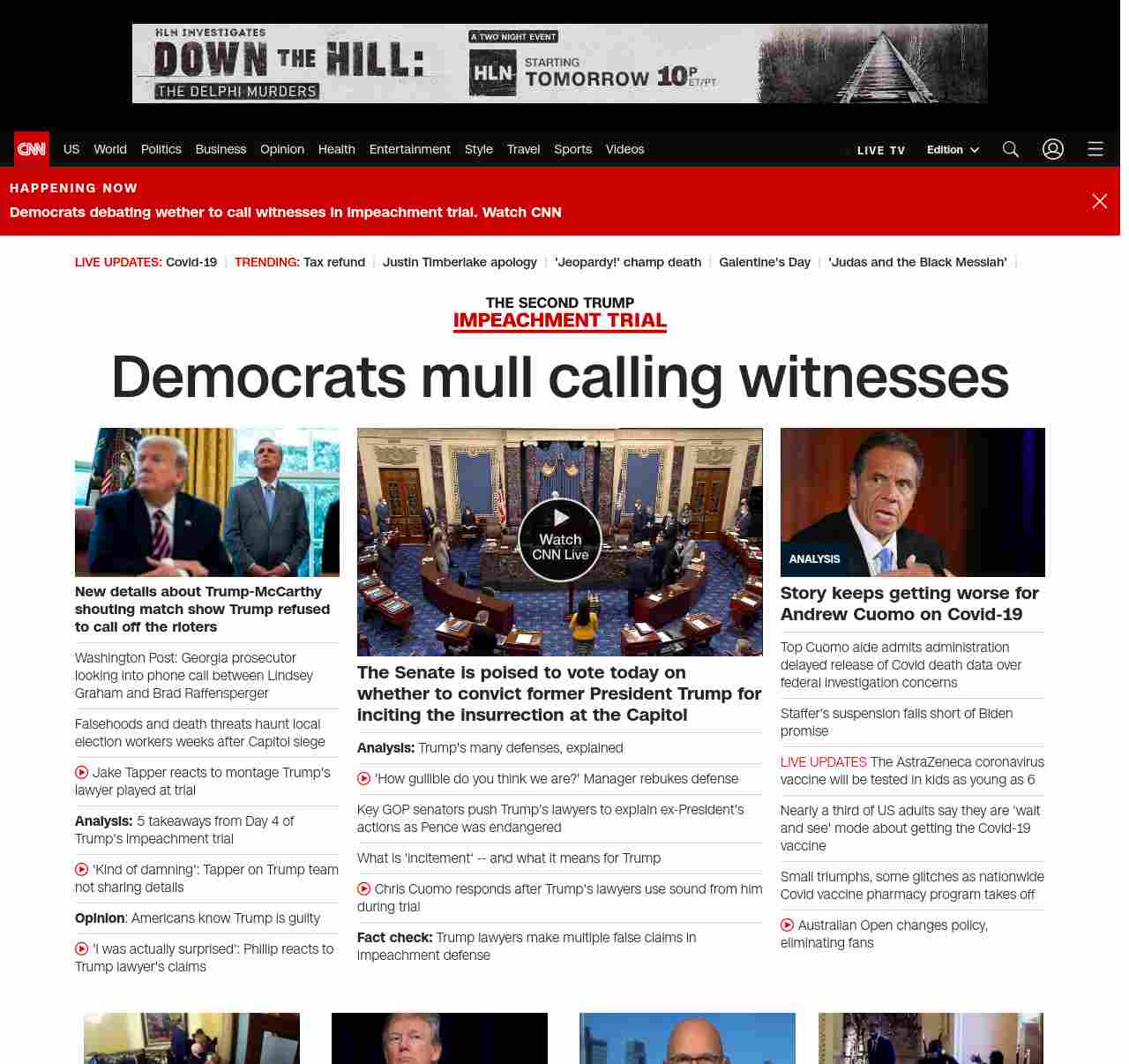Select the Covid-19 live updates link
The image size is (1129, 1064).
tap(191, 262)
